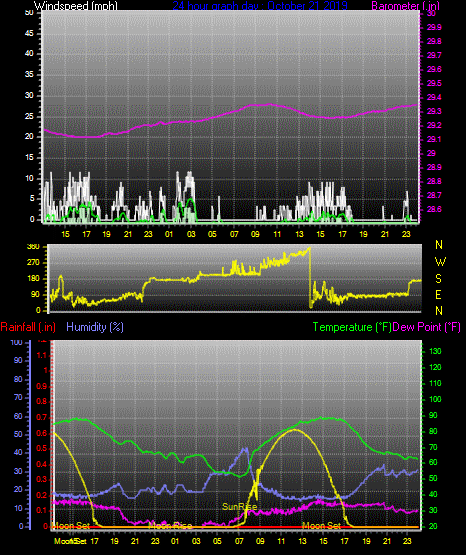Click hour 13 under the bottom graph
Image resolution: width=466 pixels, height=555 pixels.
point(302,541)
